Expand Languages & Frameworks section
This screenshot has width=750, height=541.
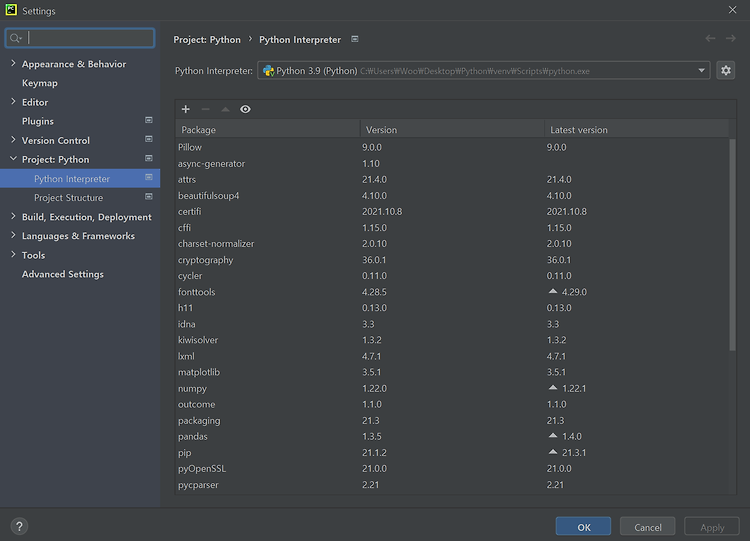pyautogui.click(x=13, y=235)
